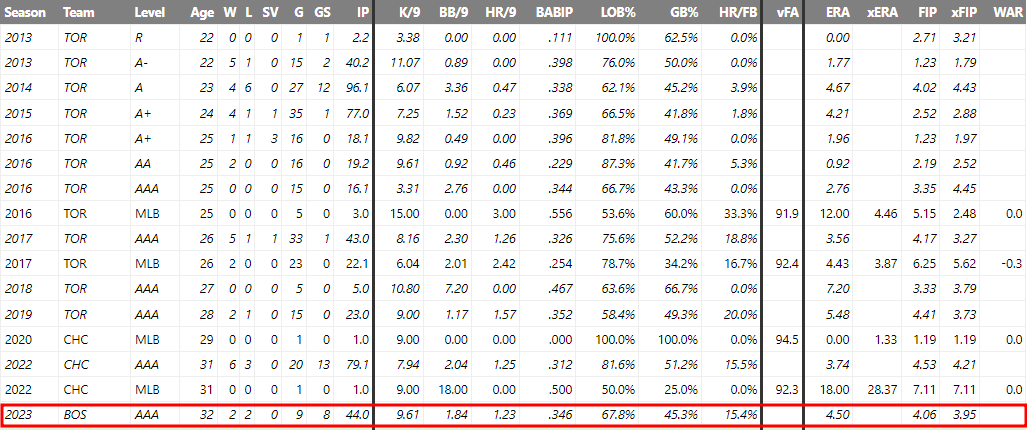Select the highlighted 2023 BOS AAA row
The height and width of the screenshot is (430, 1027).
513,415
